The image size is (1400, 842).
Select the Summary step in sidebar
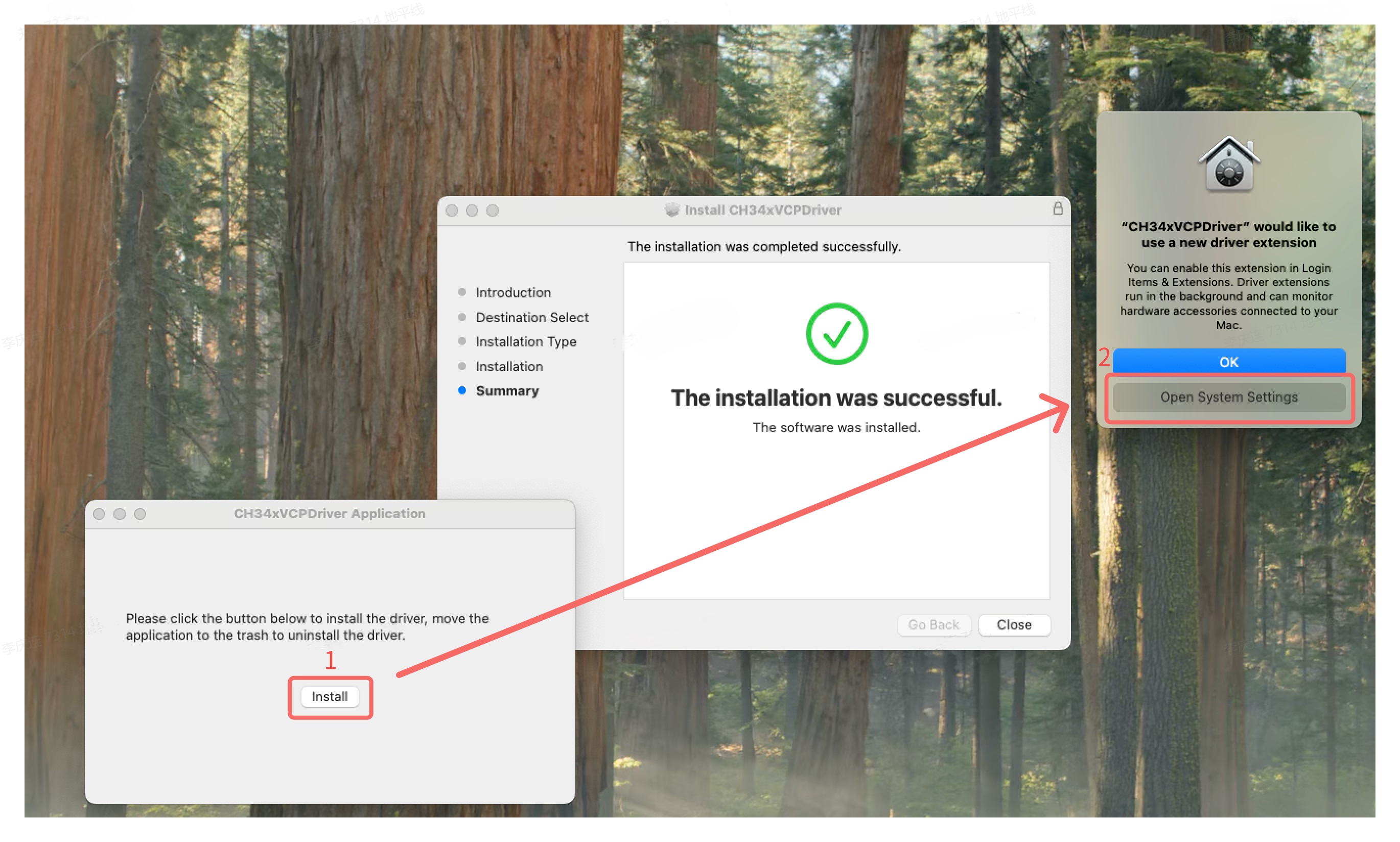(x=507, y=391)
